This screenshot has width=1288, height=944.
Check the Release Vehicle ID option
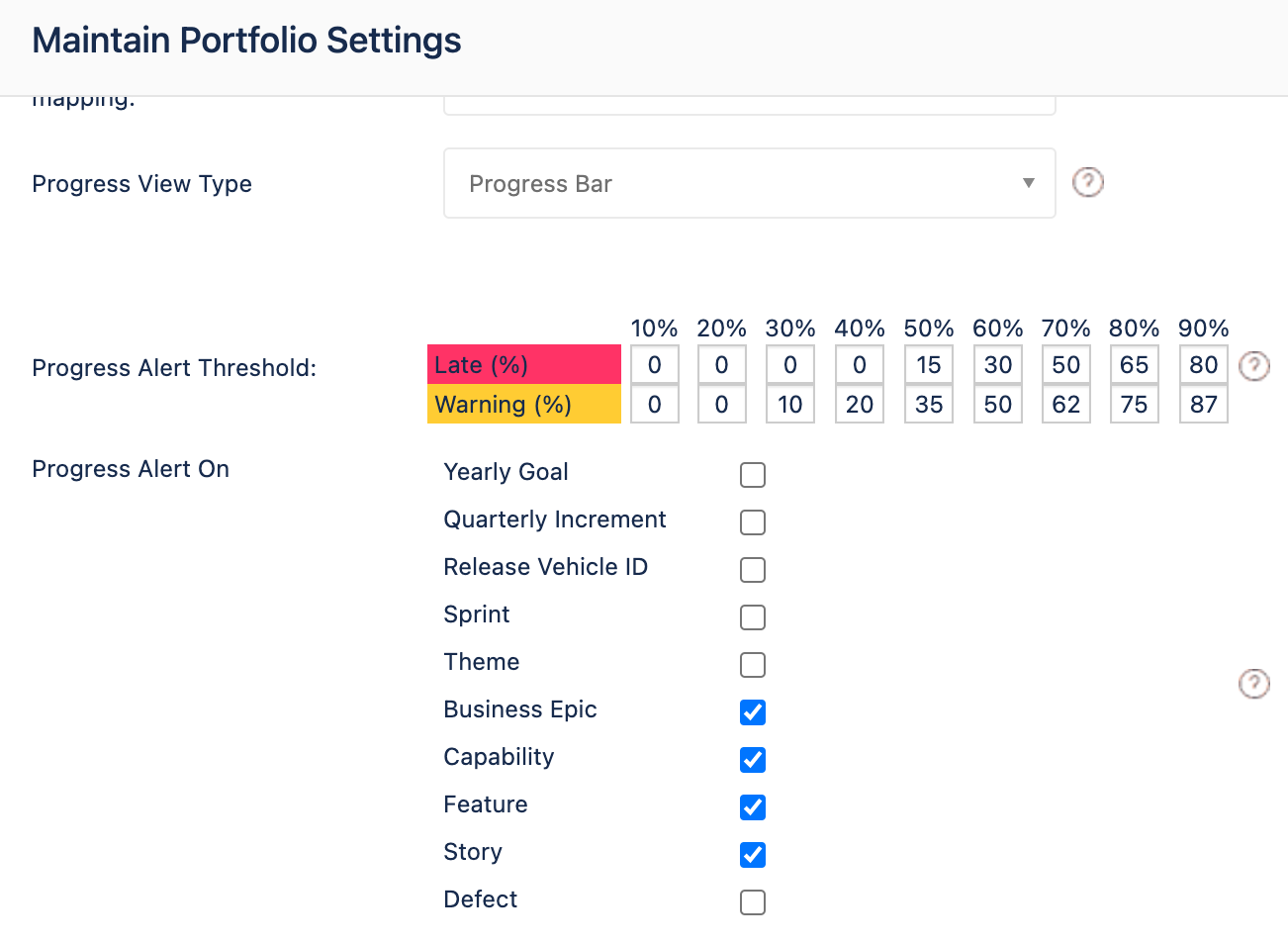(753, 570)
